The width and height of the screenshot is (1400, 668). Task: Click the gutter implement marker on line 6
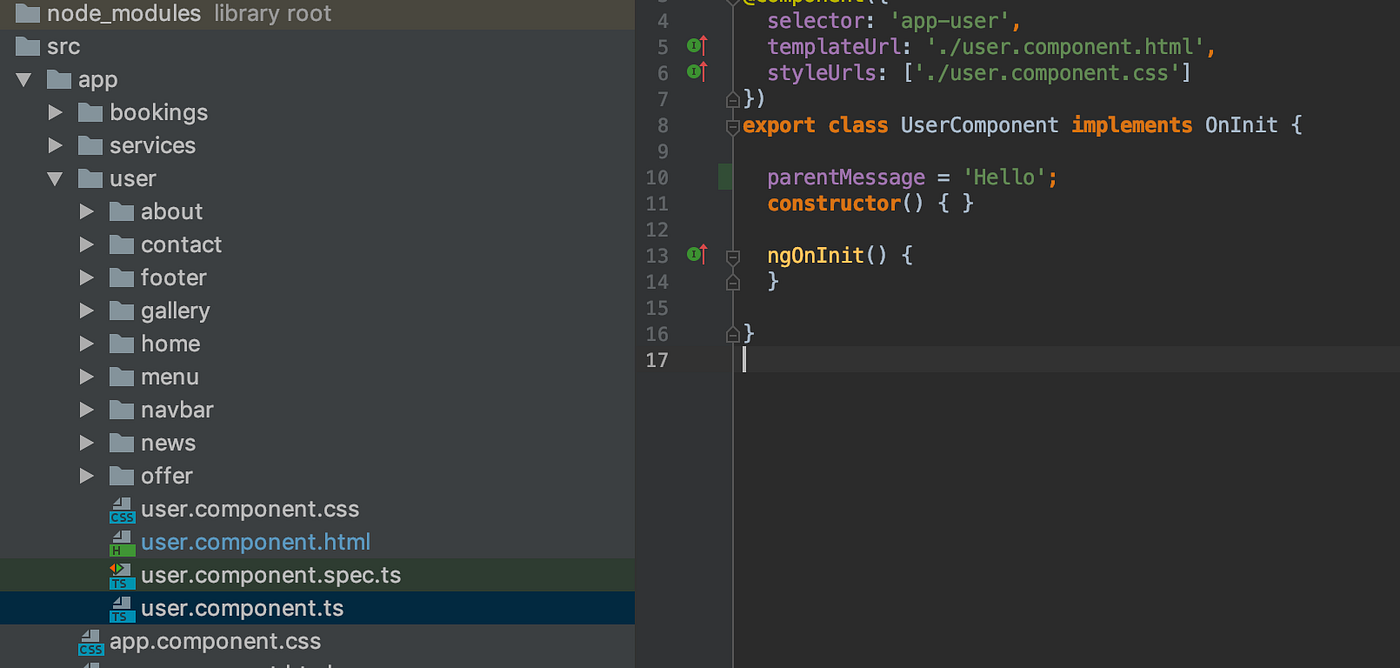tap(697, 72)
